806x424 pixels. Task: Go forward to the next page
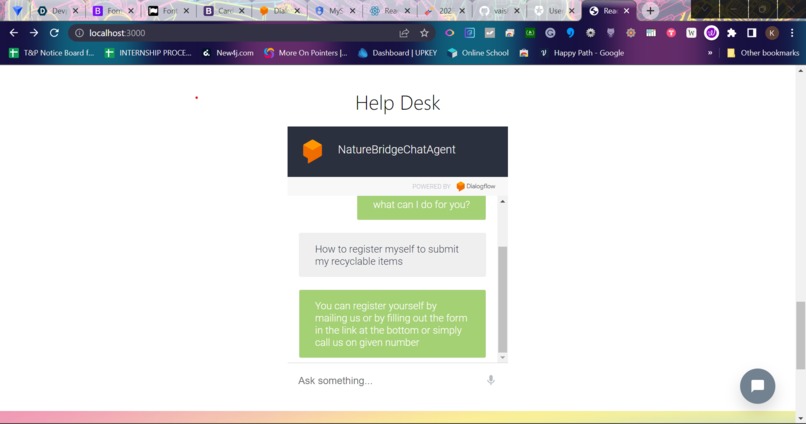pos(34,33)
